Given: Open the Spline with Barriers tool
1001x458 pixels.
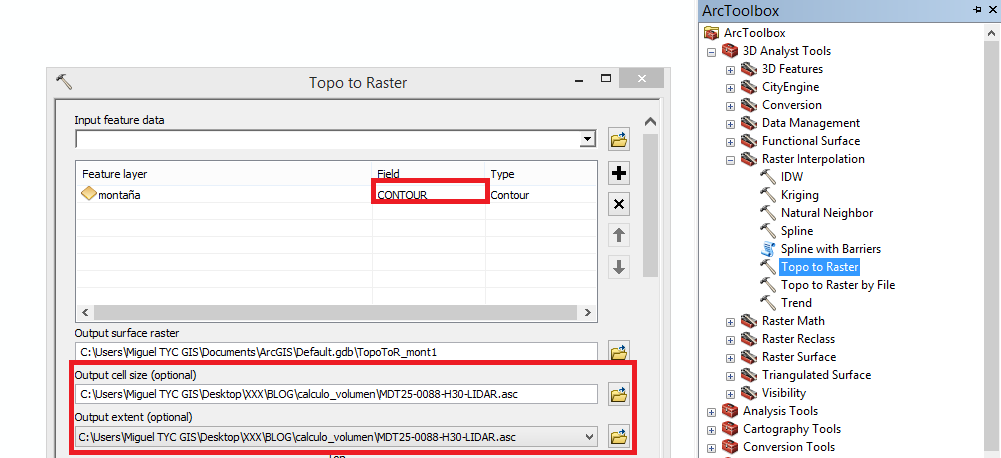Looking at the screenshot, I should pos(830,249).
